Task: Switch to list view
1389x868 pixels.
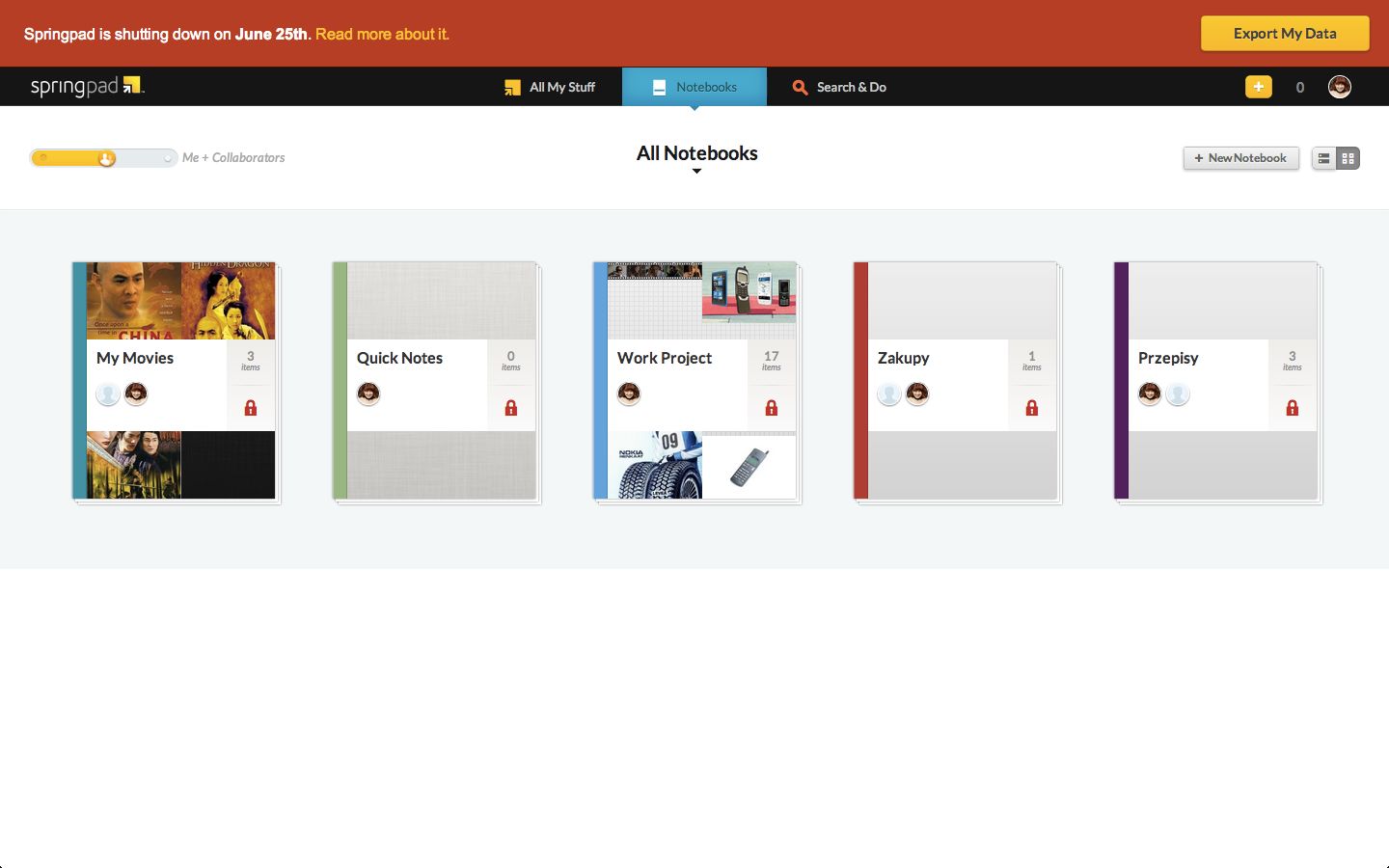Action: point(1324,158)
